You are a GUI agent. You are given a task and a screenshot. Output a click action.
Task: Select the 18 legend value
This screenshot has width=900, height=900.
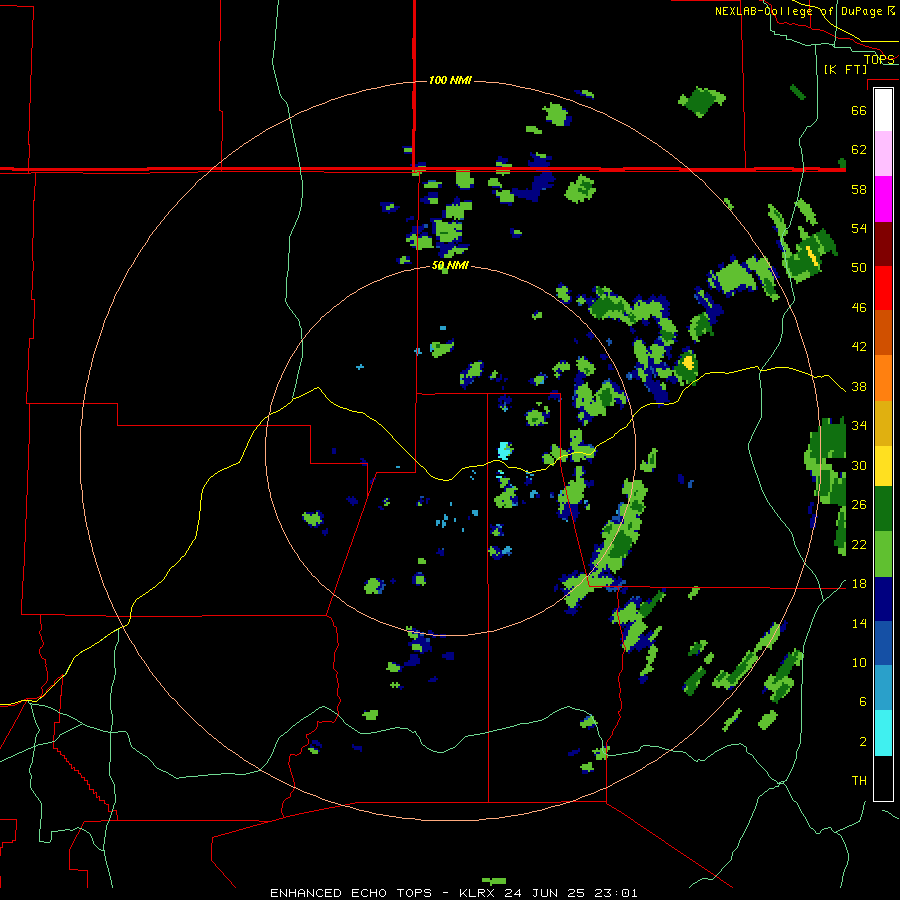[x=859, y=584]
